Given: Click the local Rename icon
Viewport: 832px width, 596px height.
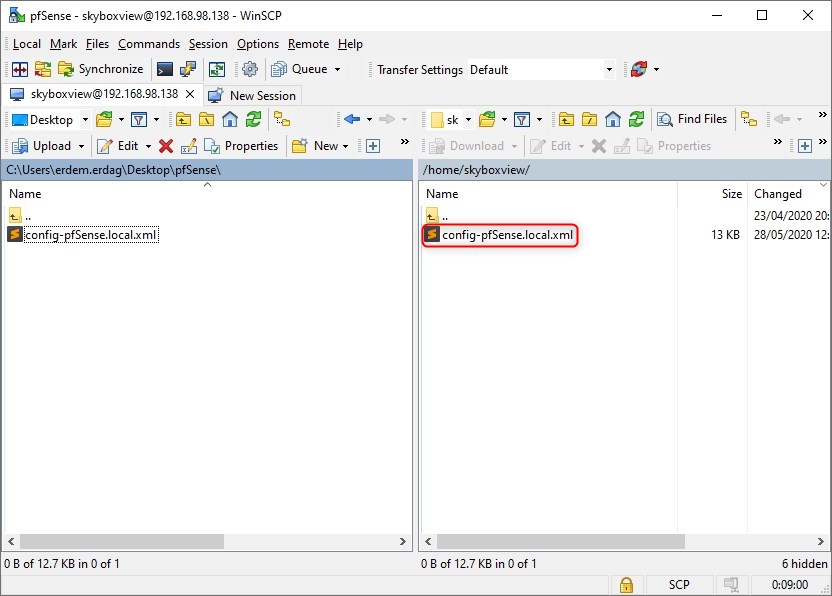Looking at the screenshot, I should tap(189, 146).
